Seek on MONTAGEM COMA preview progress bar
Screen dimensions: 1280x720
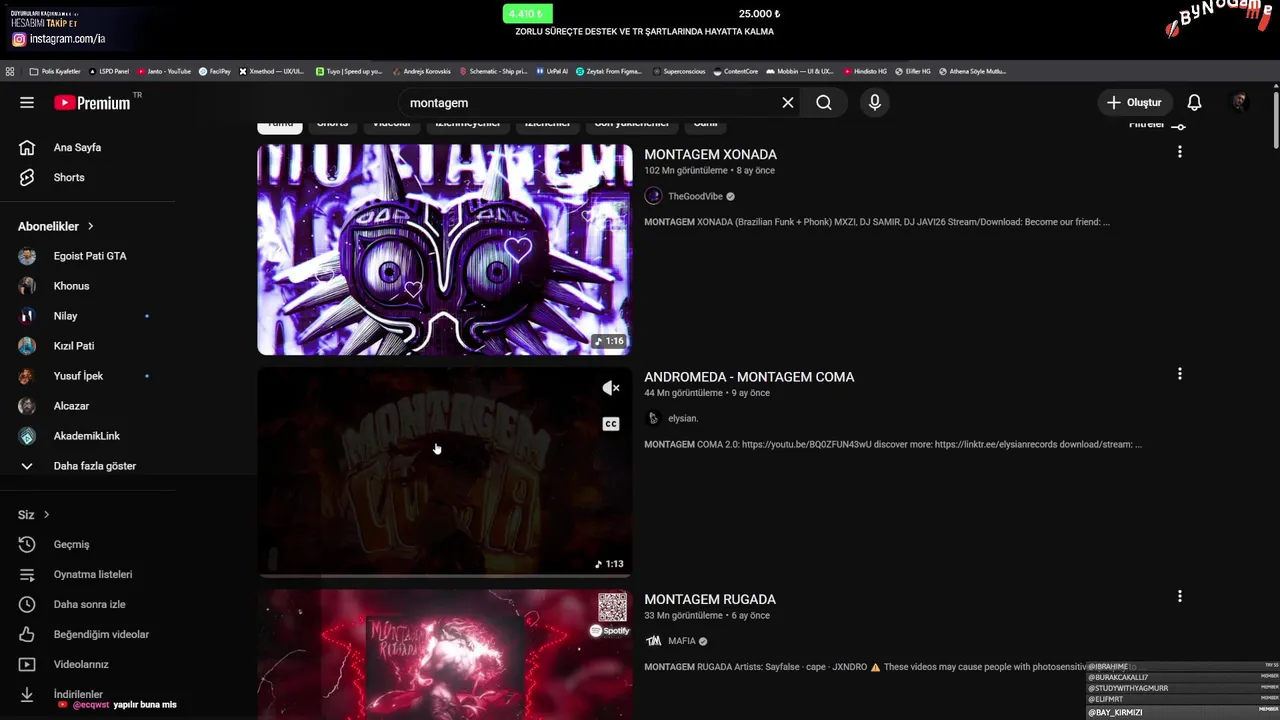[445, 575]
